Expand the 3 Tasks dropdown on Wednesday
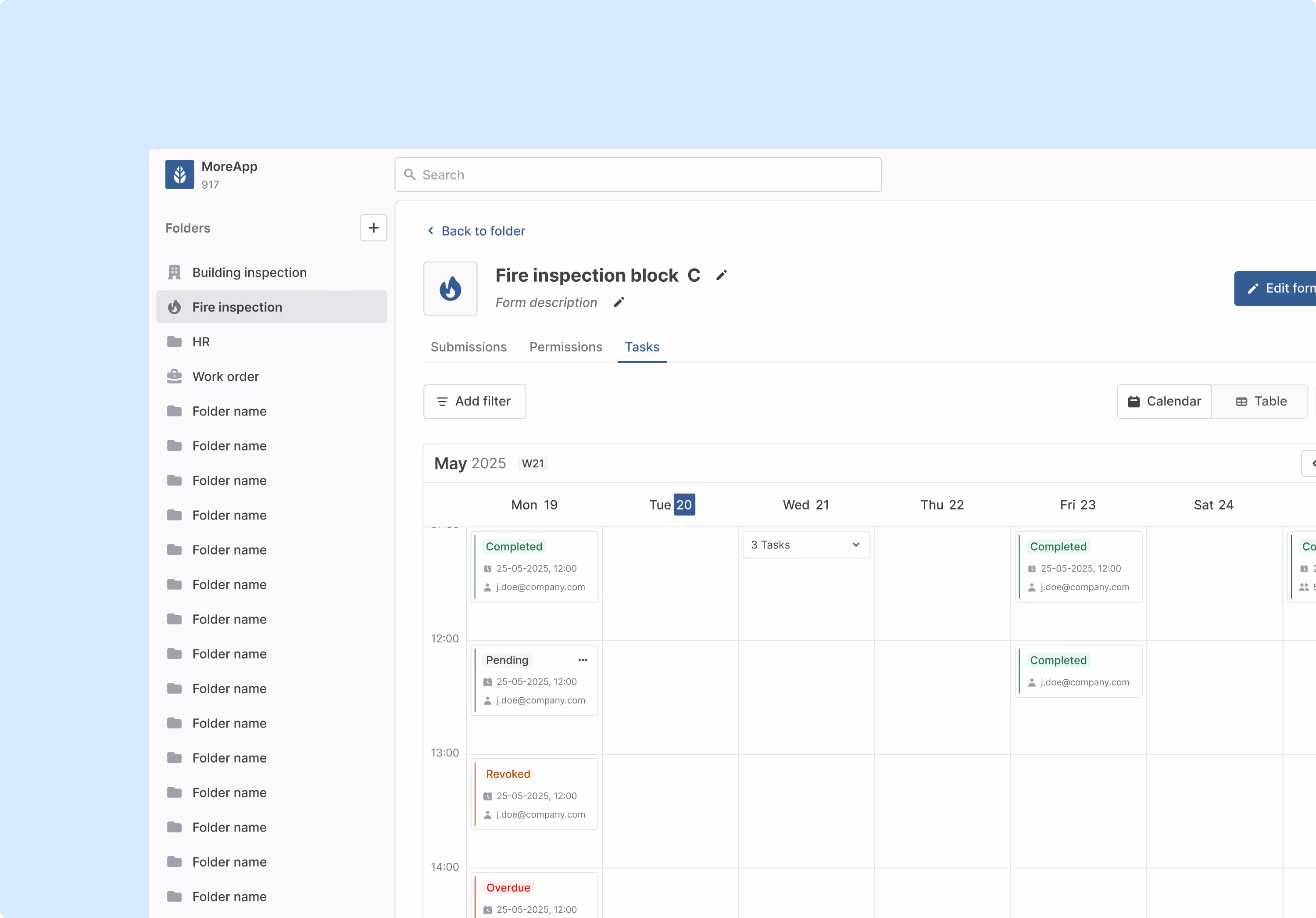Screen dimensions: 1316x918 (805, 545)
